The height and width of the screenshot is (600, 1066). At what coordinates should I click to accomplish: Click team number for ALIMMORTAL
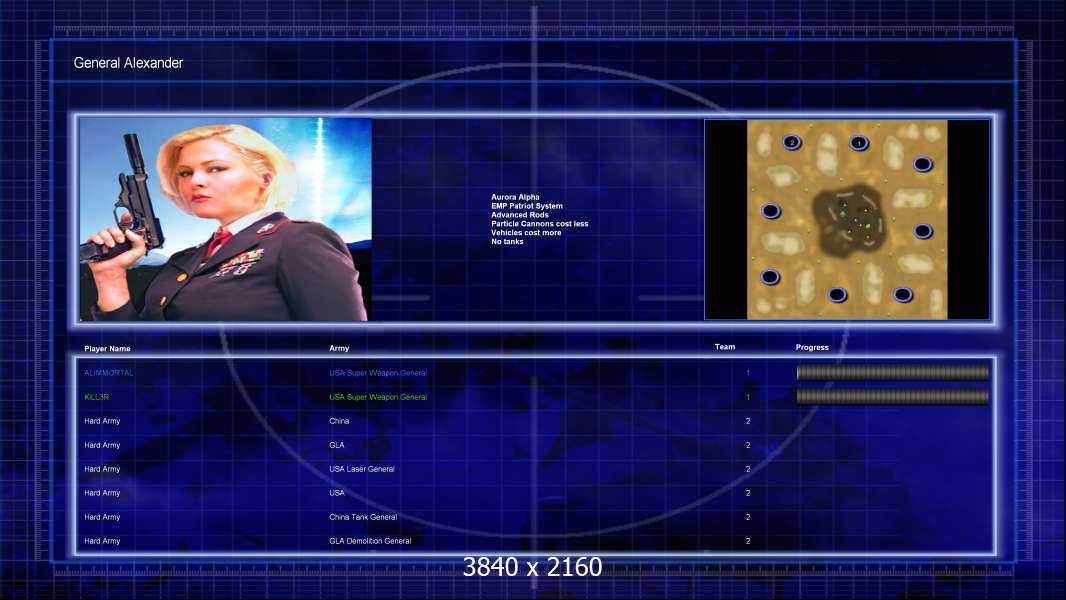(748, 373)
